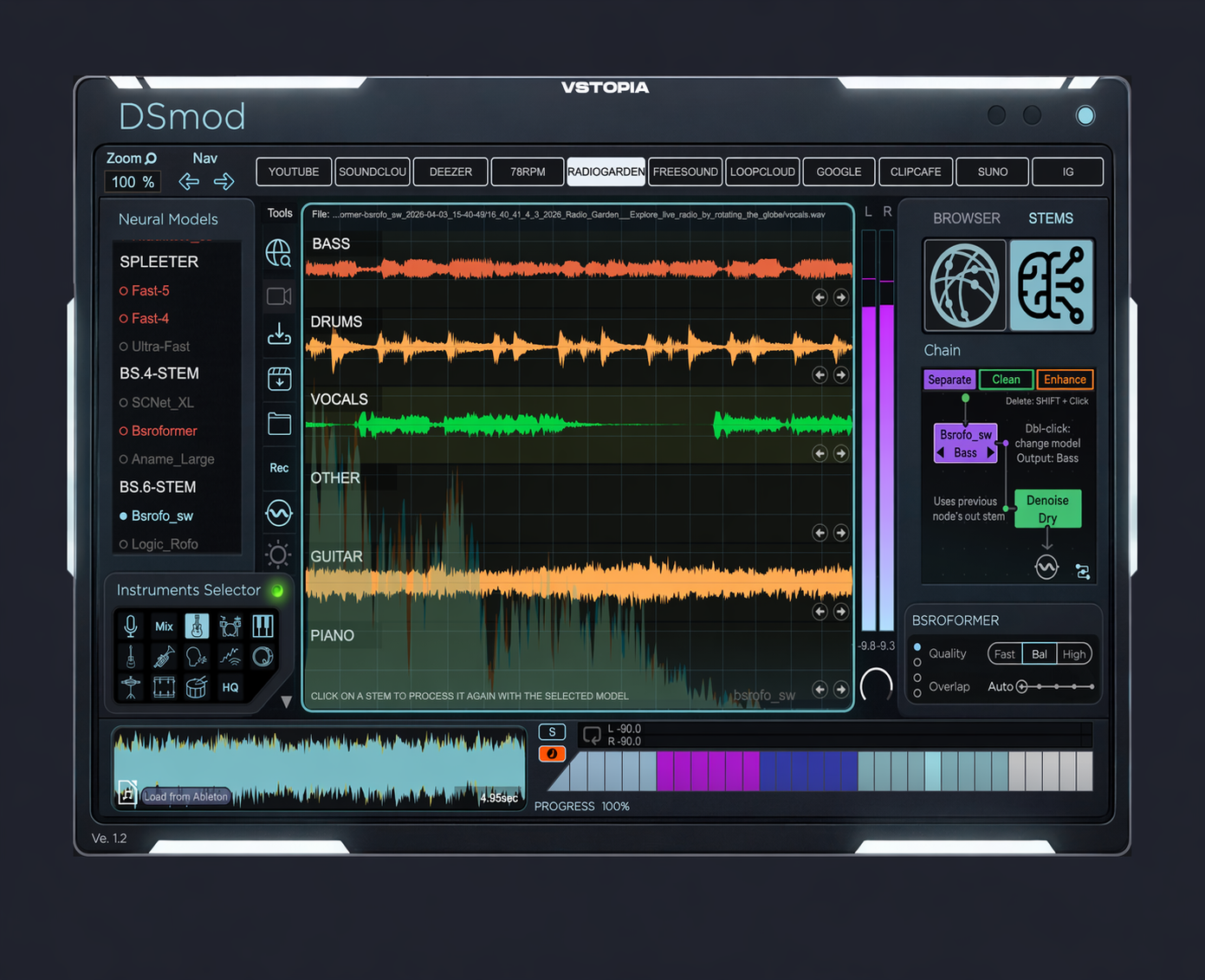The width and height of the screenshot is (1205, 980).
Task: Expand the Instruments Selector triangle arrow
Action: tap(286, 702)
